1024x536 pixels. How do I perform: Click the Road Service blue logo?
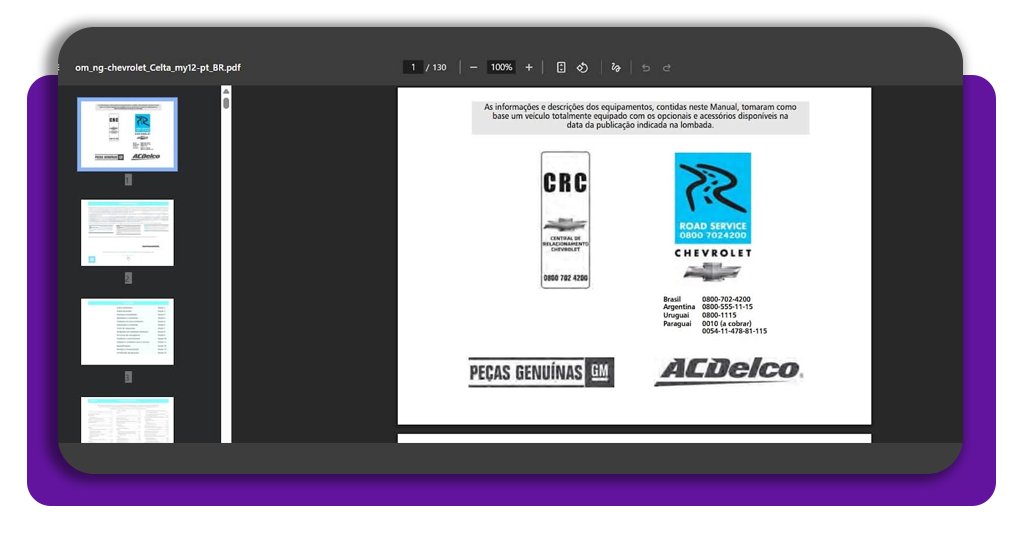pos(712,198)
